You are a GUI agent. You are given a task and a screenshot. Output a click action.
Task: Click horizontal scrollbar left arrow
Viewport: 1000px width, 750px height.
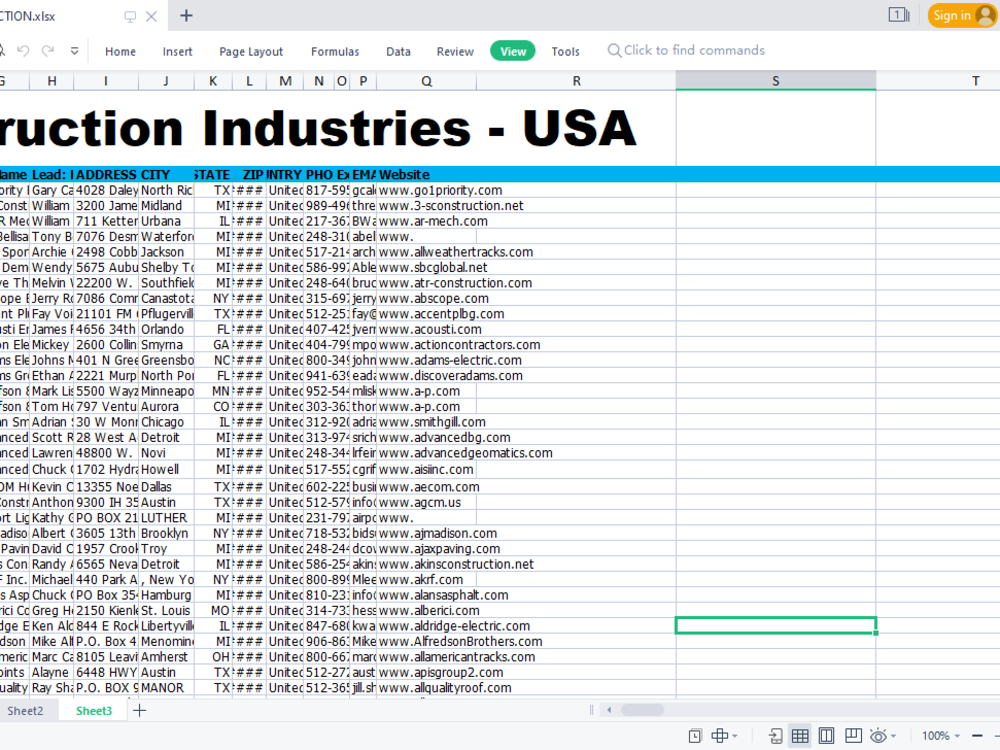(609, 710)
